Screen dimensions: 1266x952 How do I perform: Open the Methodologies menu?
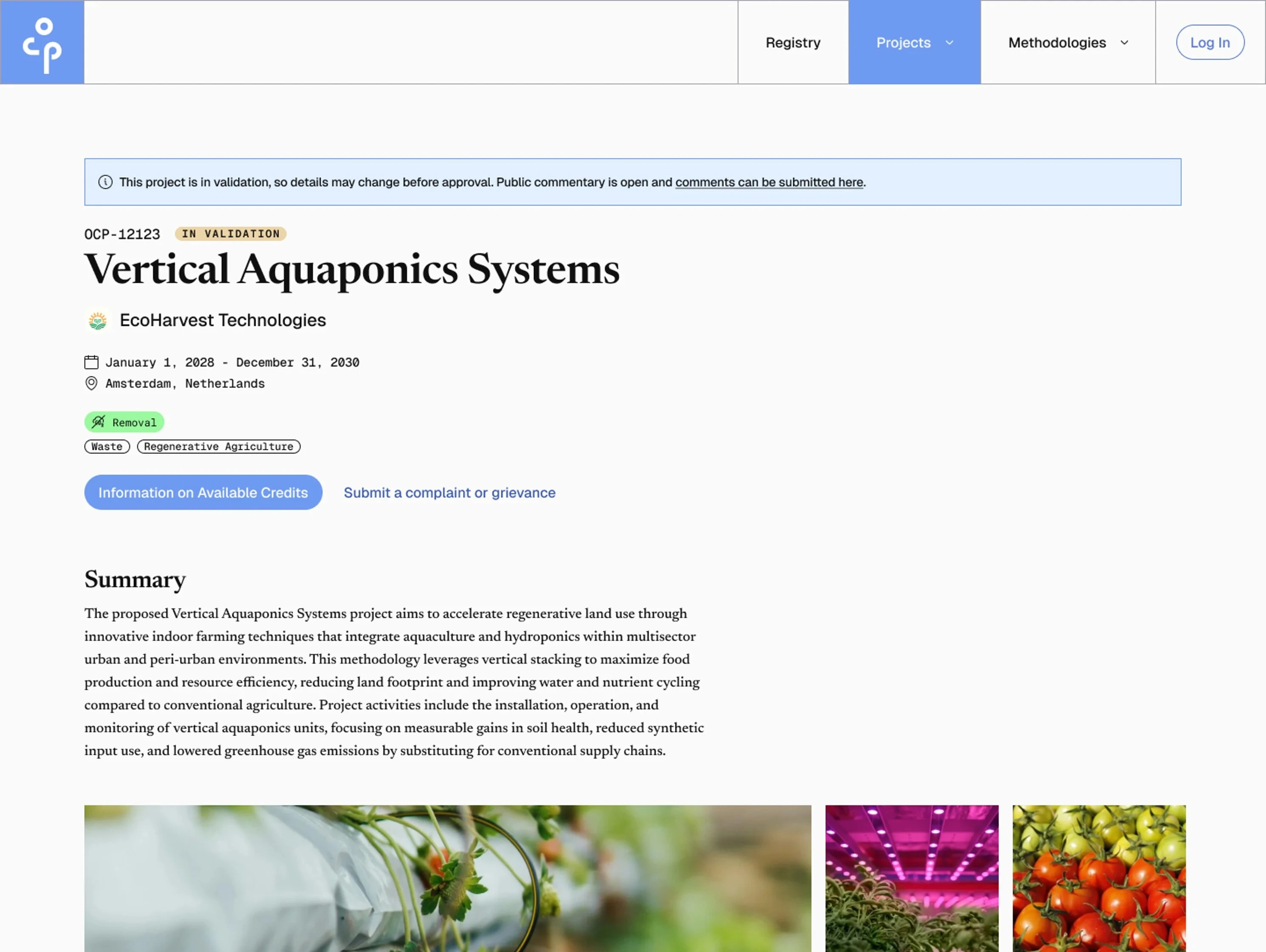(1057, 43)
